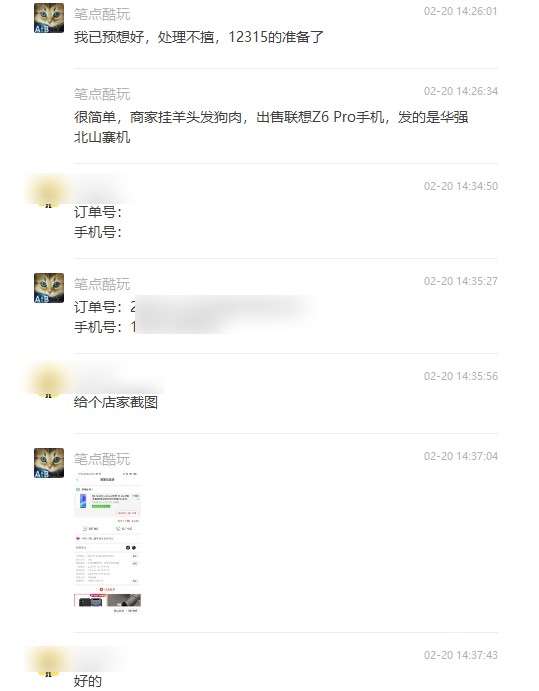The width and height of the screenshot is (539, 691).
Task: Click username 笔点酷玩 above the blurred order number
Action: coord(102,284)
